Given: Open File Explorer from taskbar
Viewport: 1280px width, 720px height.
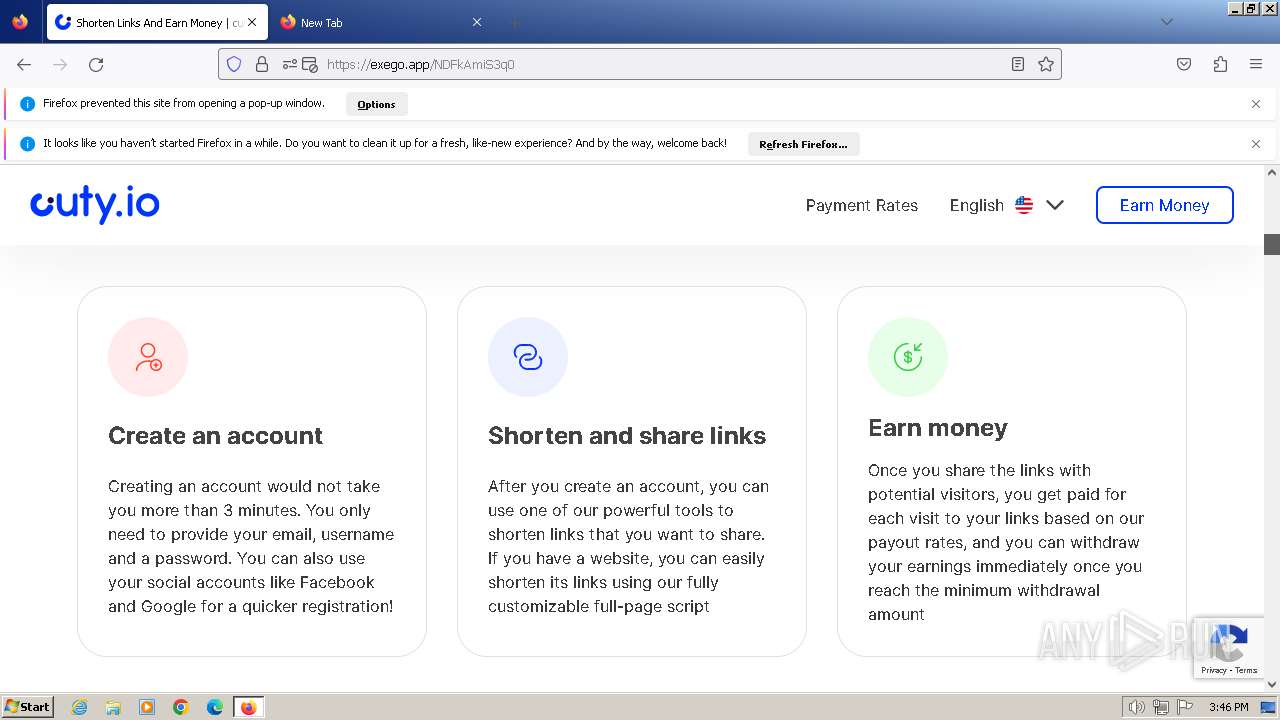Looking at the screenshot, I should coord(113,707).
